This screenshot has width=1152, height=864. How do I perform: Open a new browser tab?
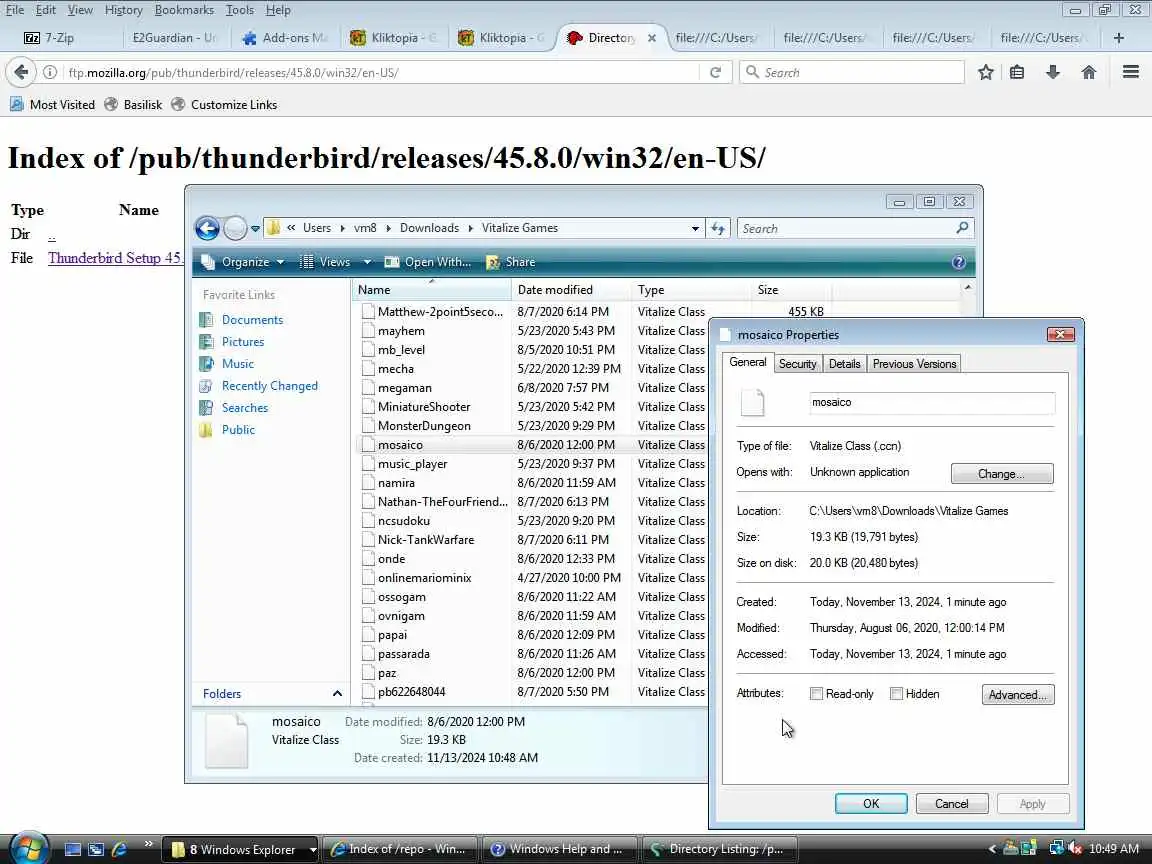(x=1118, y=37)
